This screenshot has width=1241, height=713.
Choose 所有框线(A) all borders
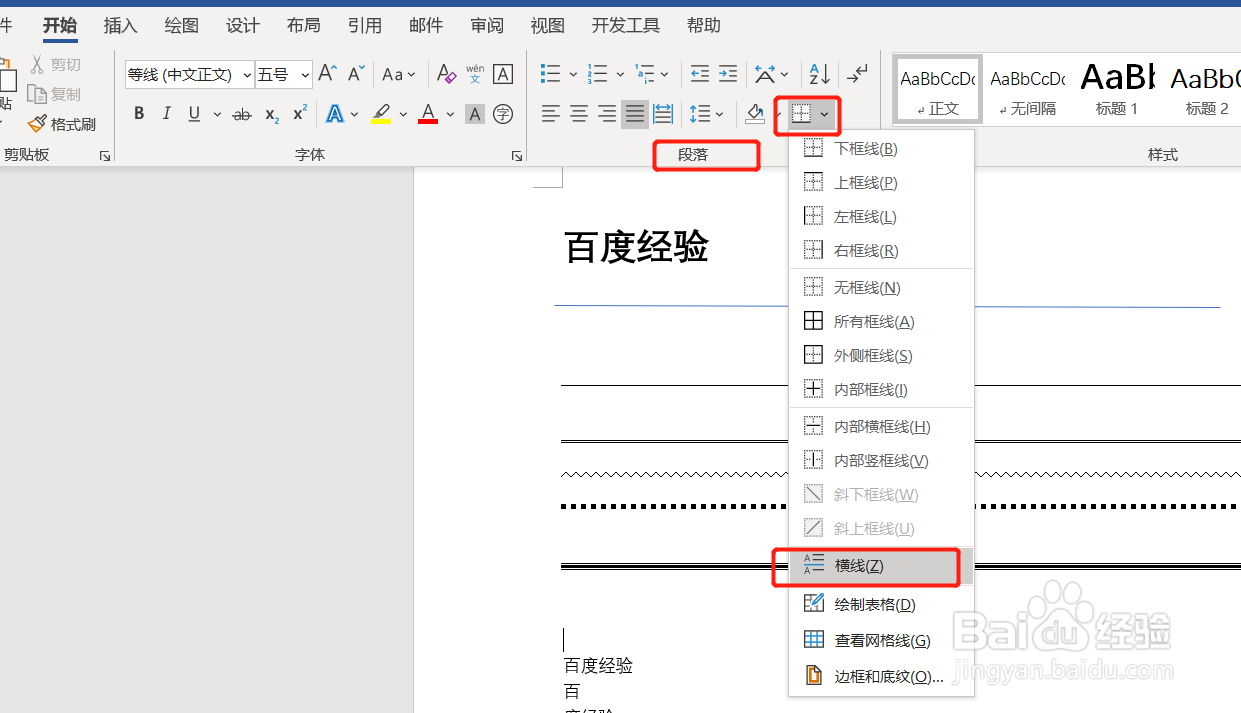point(881,322)
